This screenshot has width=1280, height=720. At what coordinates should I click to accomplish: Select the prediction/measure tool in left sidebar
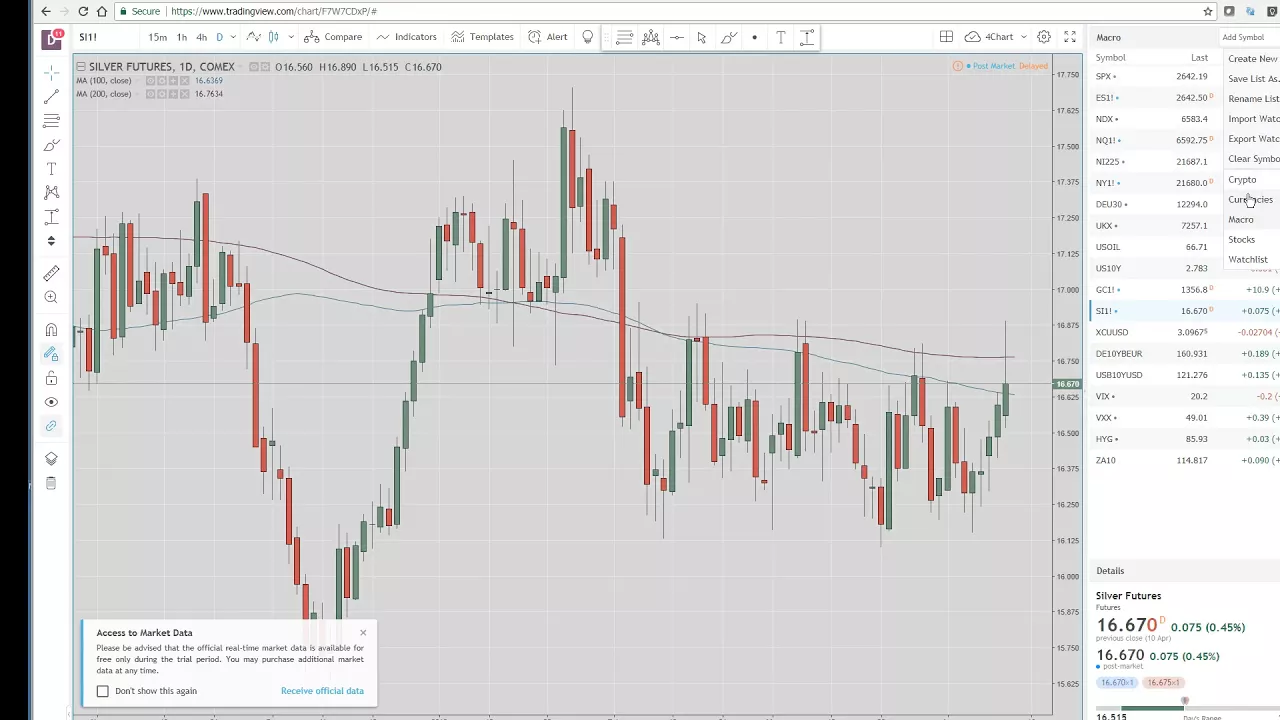pos(51,217)
